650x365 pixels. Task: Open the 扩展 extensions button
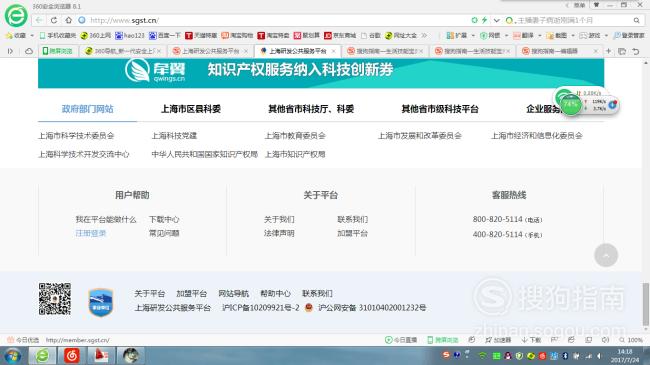456,36
